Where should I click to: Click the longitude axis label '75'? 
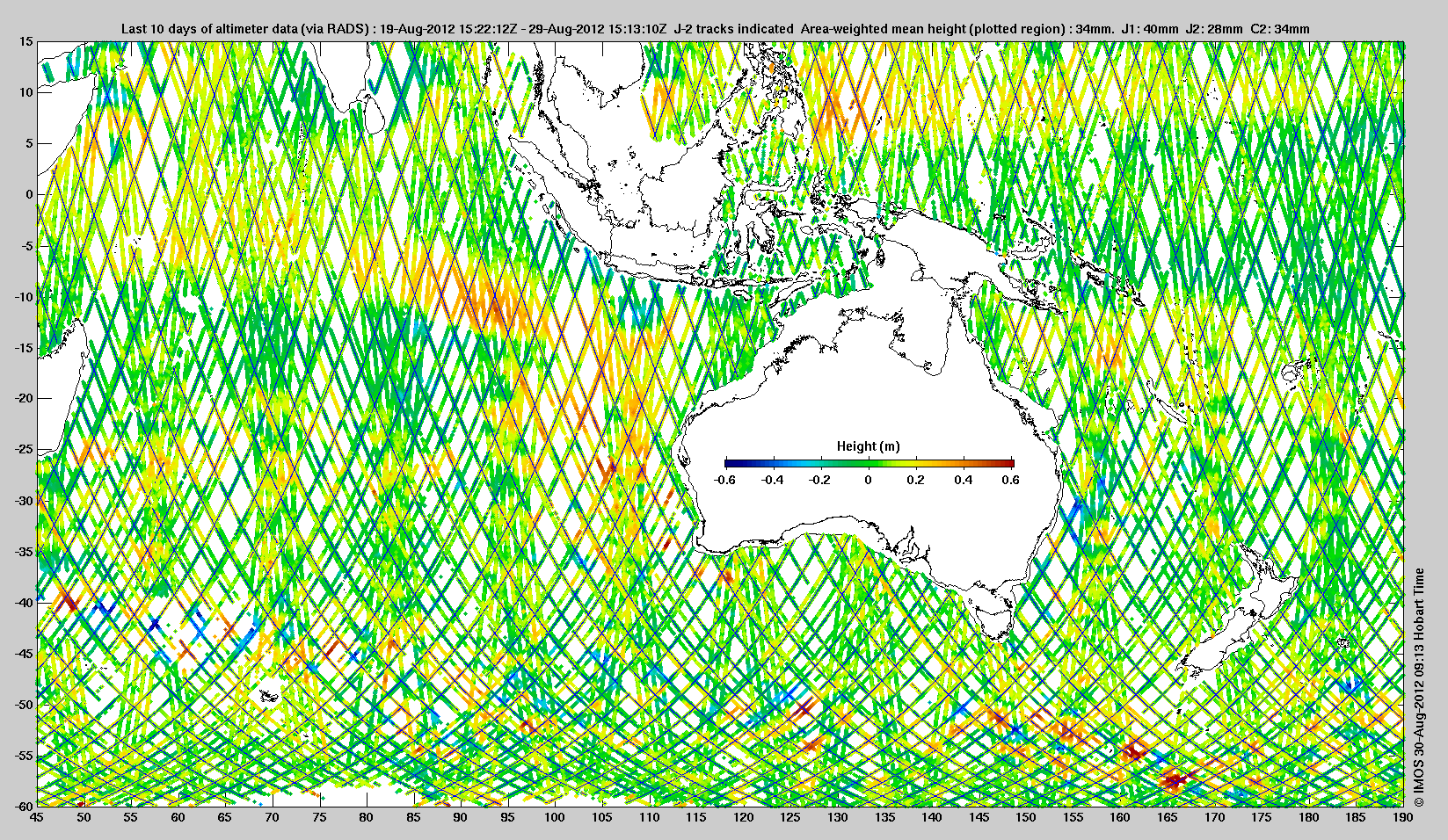tap(319, 817)
